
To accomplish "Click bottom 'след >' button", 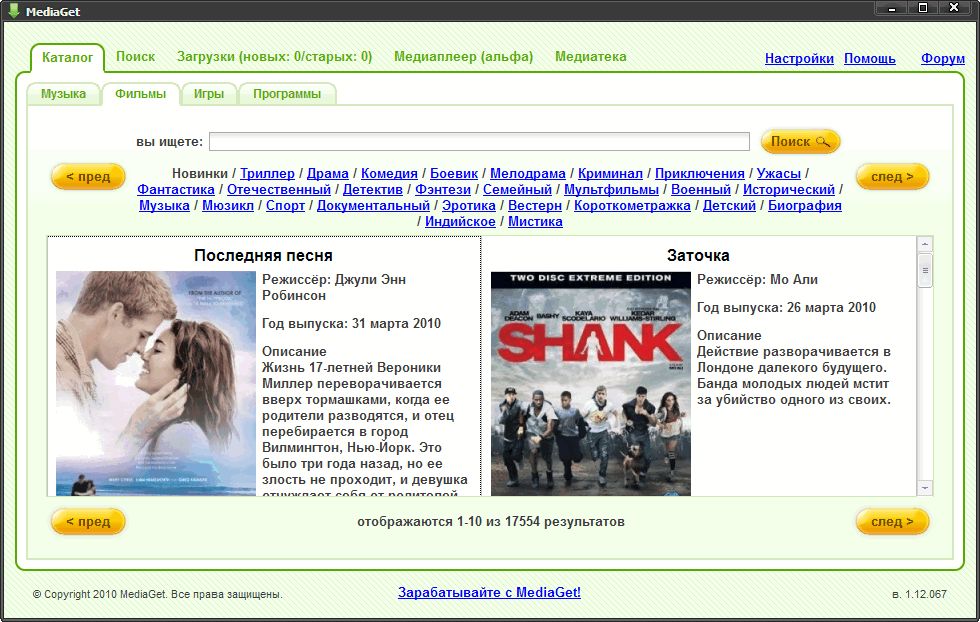I will tap(892, 522).
